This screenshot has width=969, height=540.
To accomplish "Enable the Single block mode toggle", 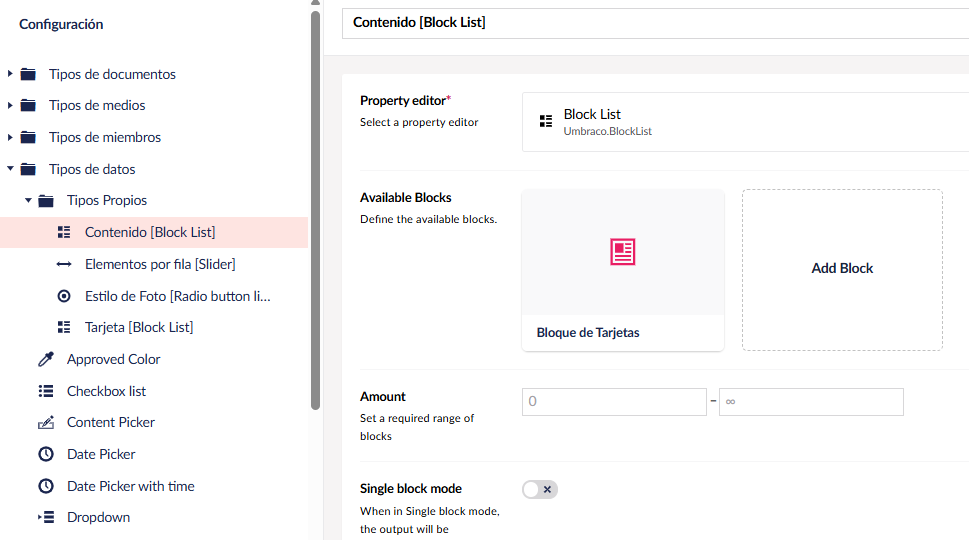I will pyautogui.click(x=540, y=489).
